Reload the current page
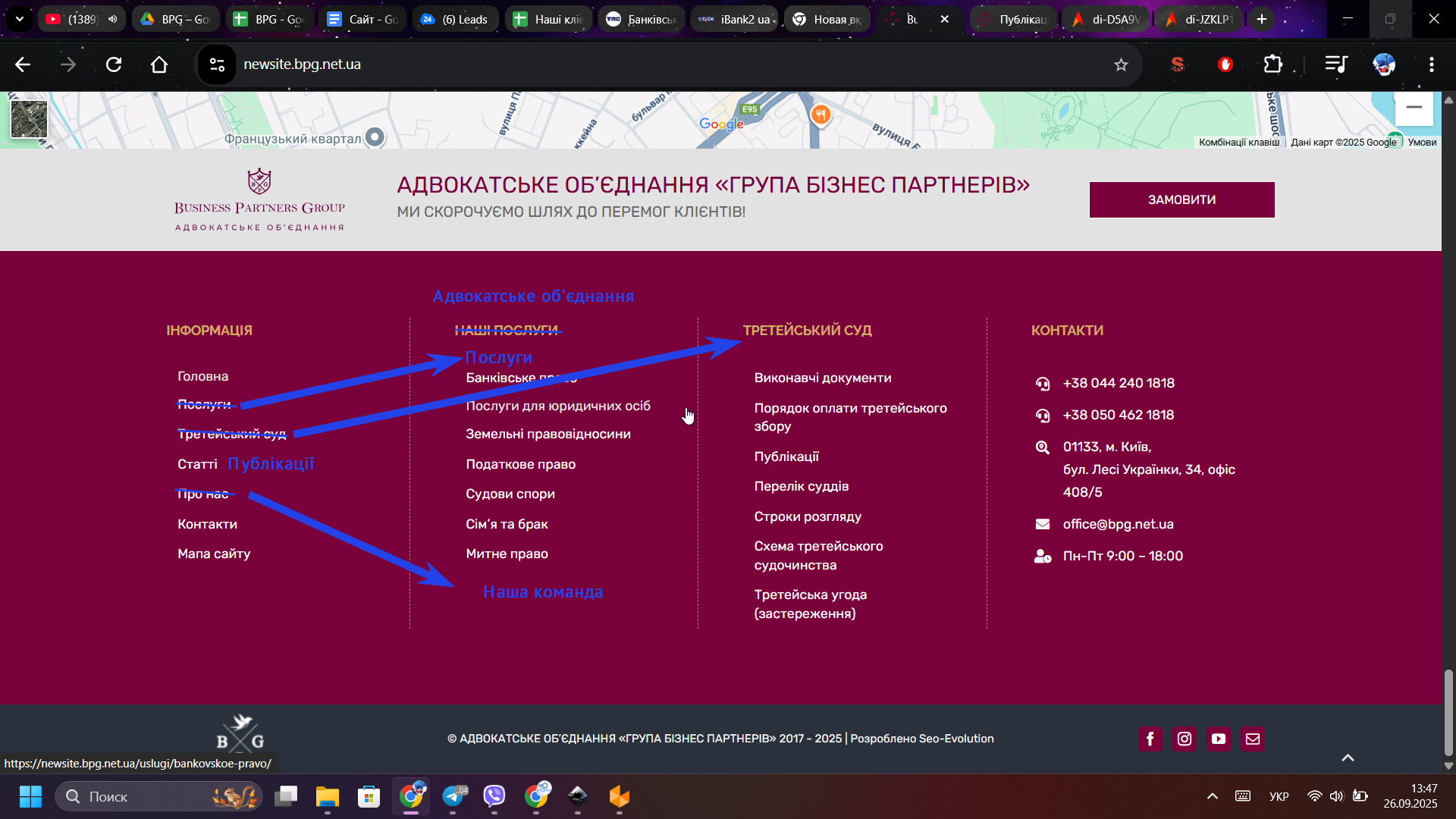Screen dimensions: 1456x819 point(114,64)
